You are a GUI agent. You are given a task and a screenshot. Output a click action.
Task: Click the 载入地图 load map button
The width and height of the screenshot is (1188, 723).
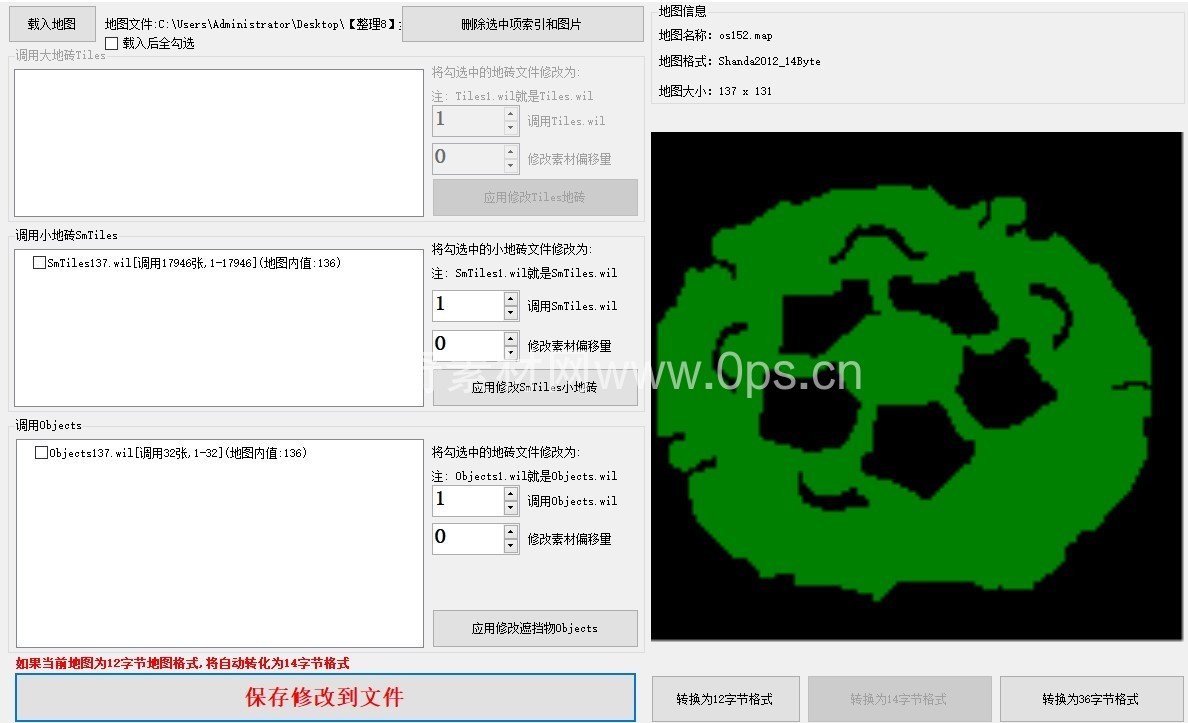click(x=52, y=25)
